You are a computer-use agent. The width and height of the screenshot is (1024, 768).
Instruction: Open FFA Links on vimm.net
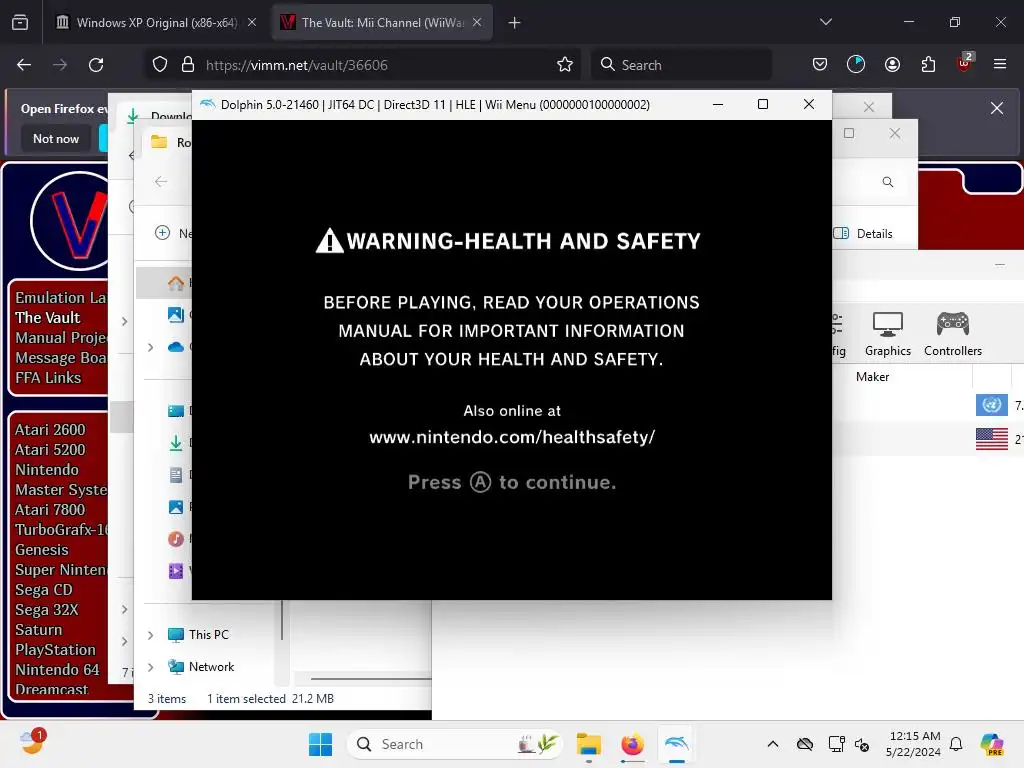pos(48,377)
